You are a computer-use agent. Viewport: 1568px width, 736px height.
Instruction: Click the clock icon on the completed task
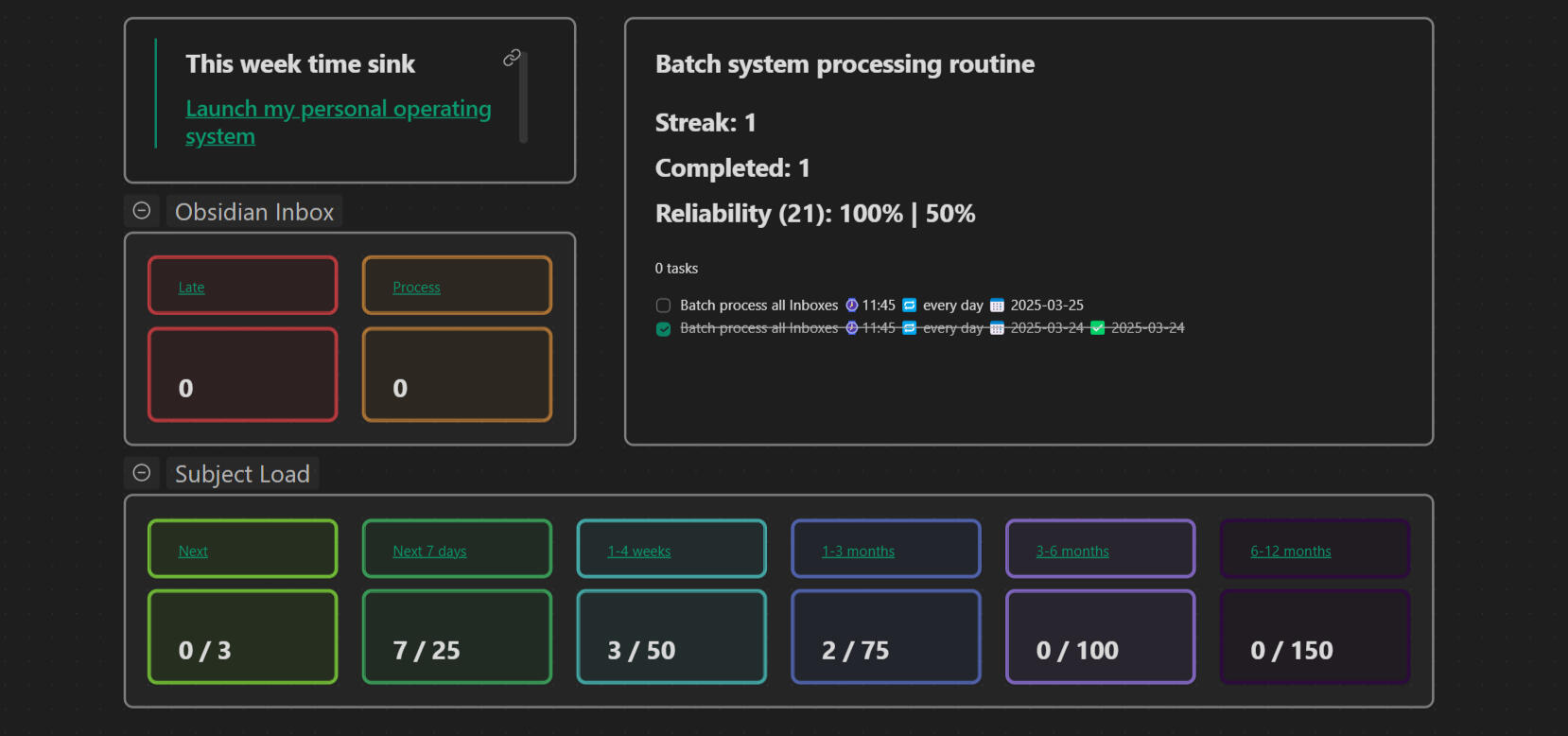pos(851,328)
